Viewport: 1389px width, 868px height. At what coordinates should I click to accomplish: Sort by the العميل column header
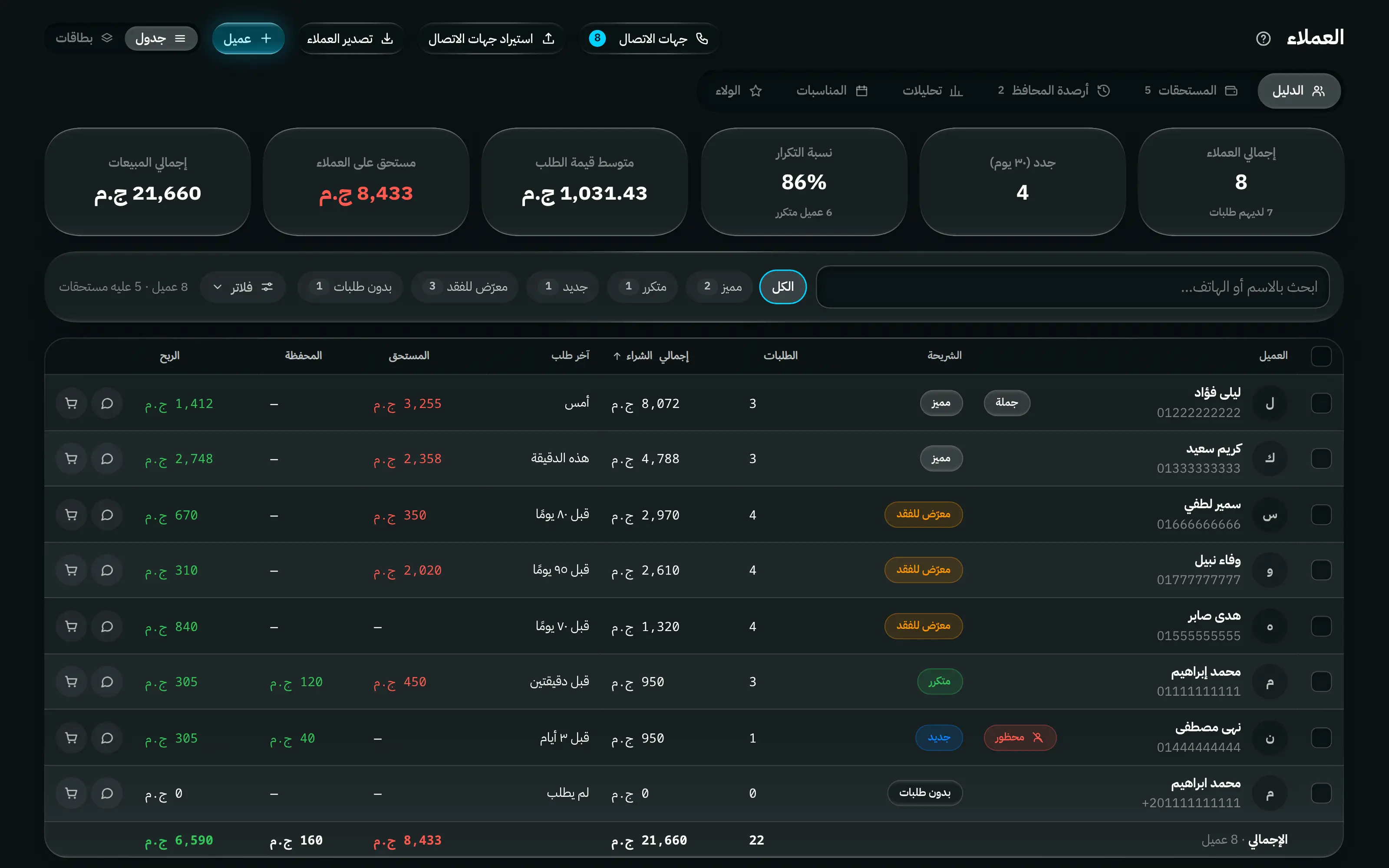(1274, 356)
